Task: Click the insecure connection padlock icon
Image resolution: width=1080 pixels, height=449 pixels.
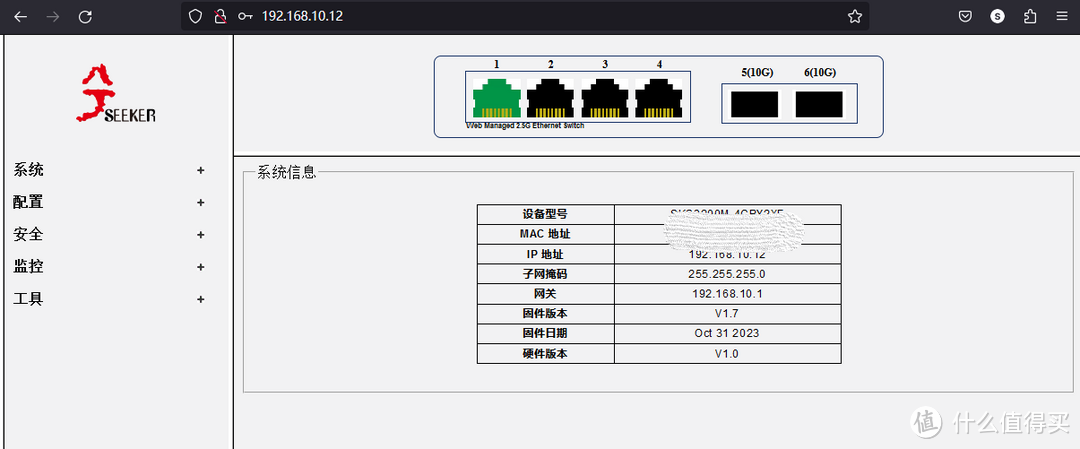Action: click(220, 17)
